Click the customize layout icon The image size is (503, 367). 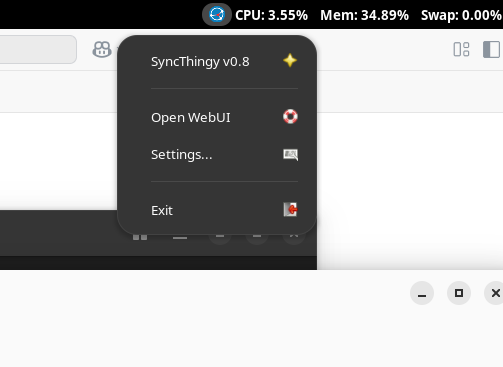pyautogui.click(x=461, y=49)
